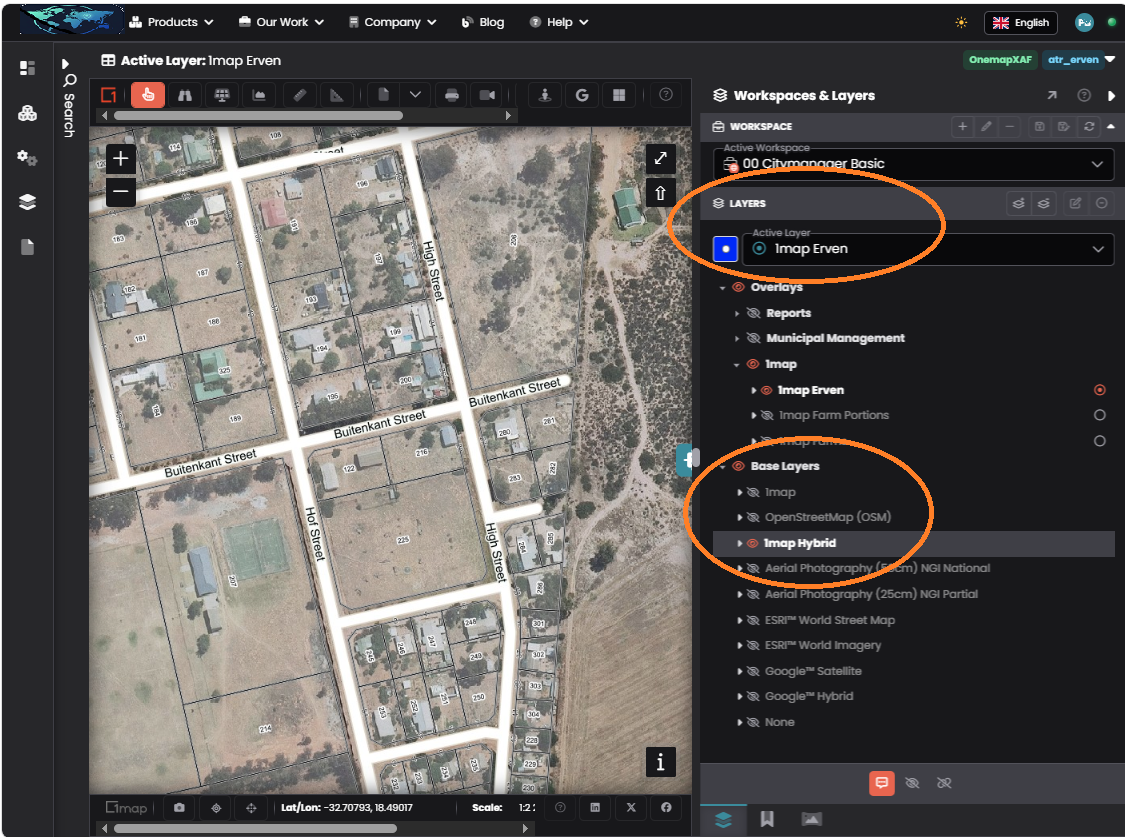Select the set-square angle tool
1125x837 pixels.
(336, 95)
